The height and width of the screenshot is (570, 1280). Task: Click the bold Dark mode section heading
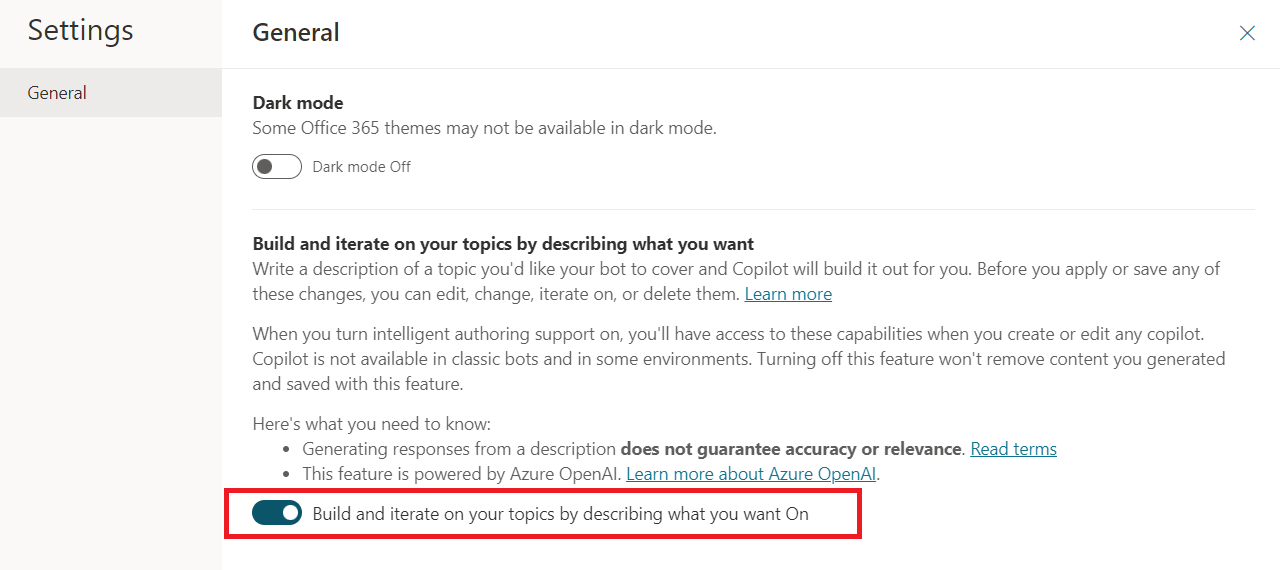298,103
